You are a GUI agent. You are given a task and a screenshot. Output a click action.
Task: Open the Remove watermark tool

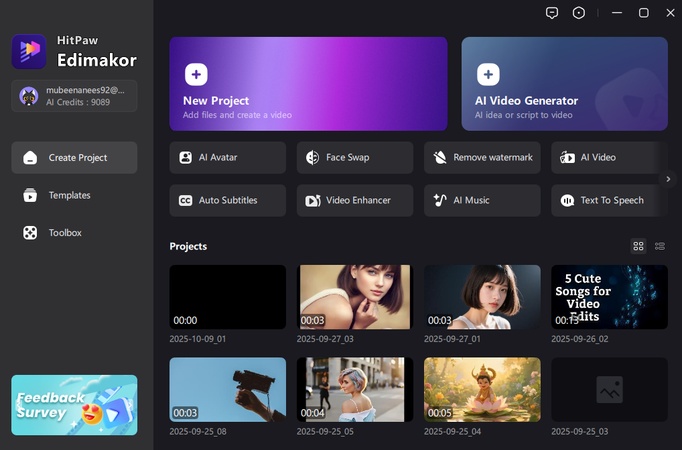482,158
